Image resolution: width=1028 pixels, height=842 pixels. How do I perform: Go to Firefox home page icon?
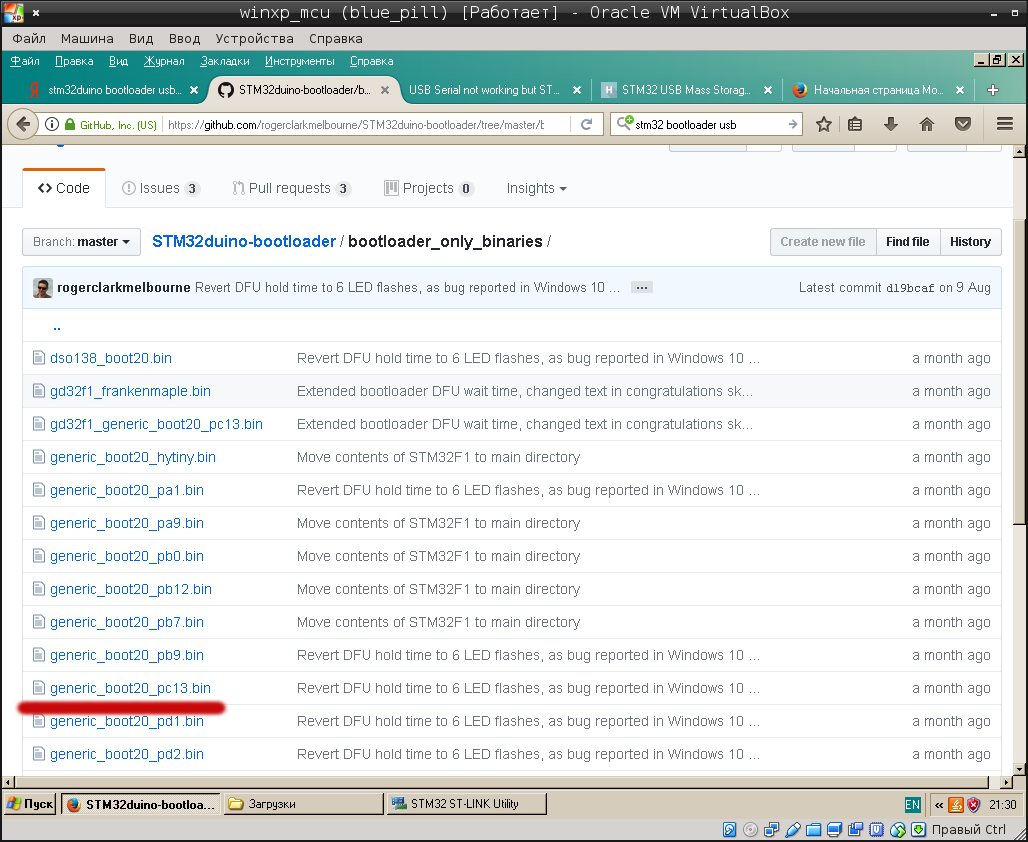point(926,124)
